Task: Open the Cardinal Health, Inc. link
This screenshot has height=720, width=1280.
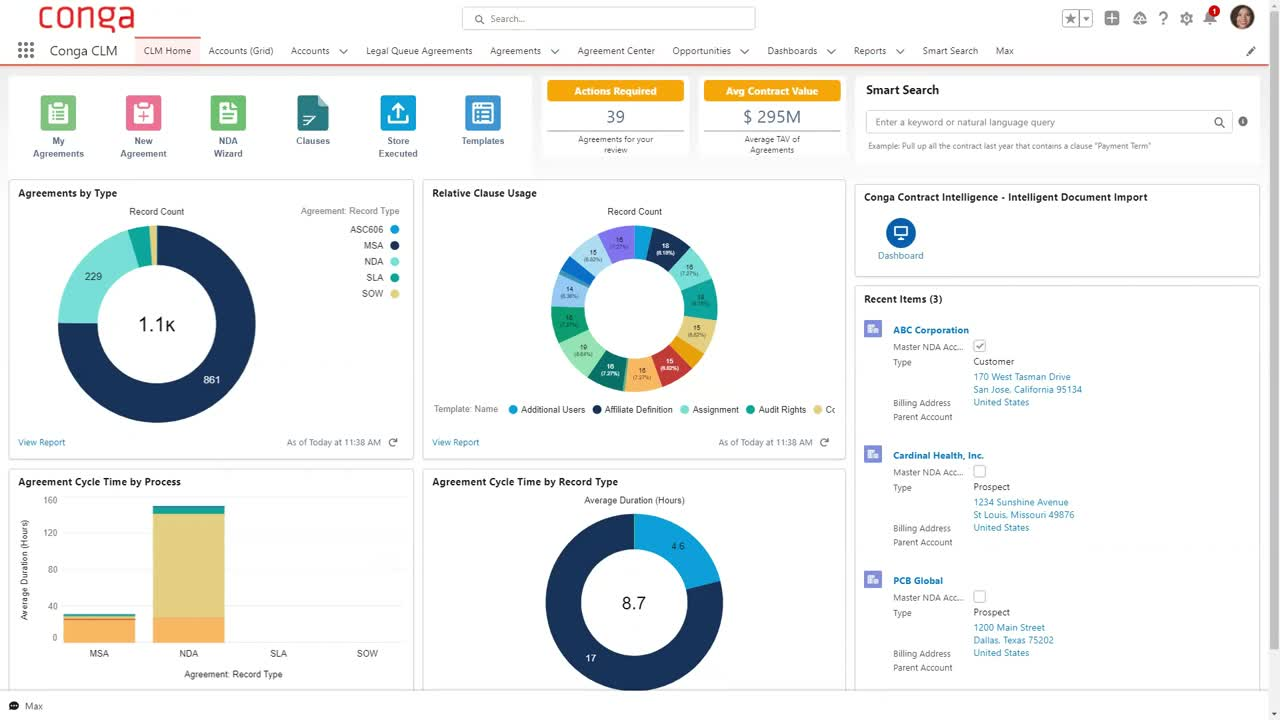Action: tap(938, 455)
